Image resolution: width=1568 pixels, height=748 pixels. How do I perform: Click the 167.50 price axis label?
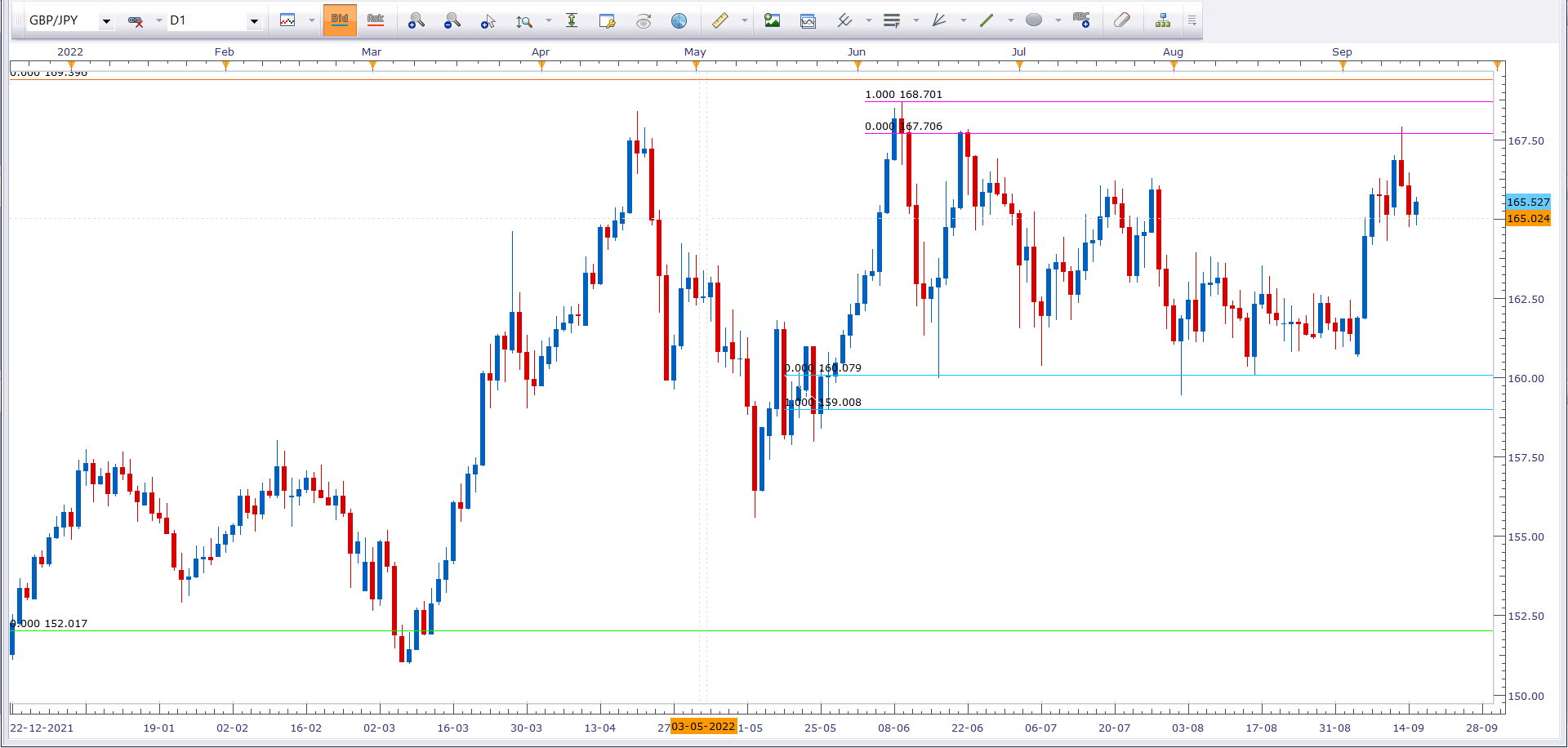pos(1526,141)
